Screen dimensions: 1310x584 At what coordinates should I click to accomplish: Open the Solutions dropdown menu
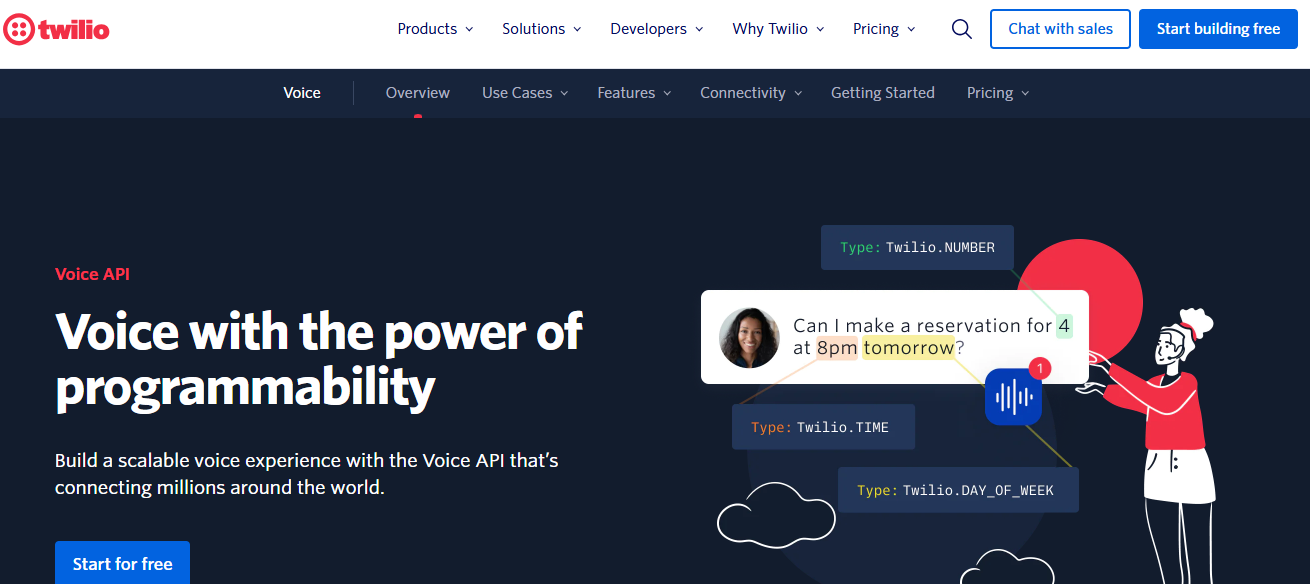click(x=541, y=29)
